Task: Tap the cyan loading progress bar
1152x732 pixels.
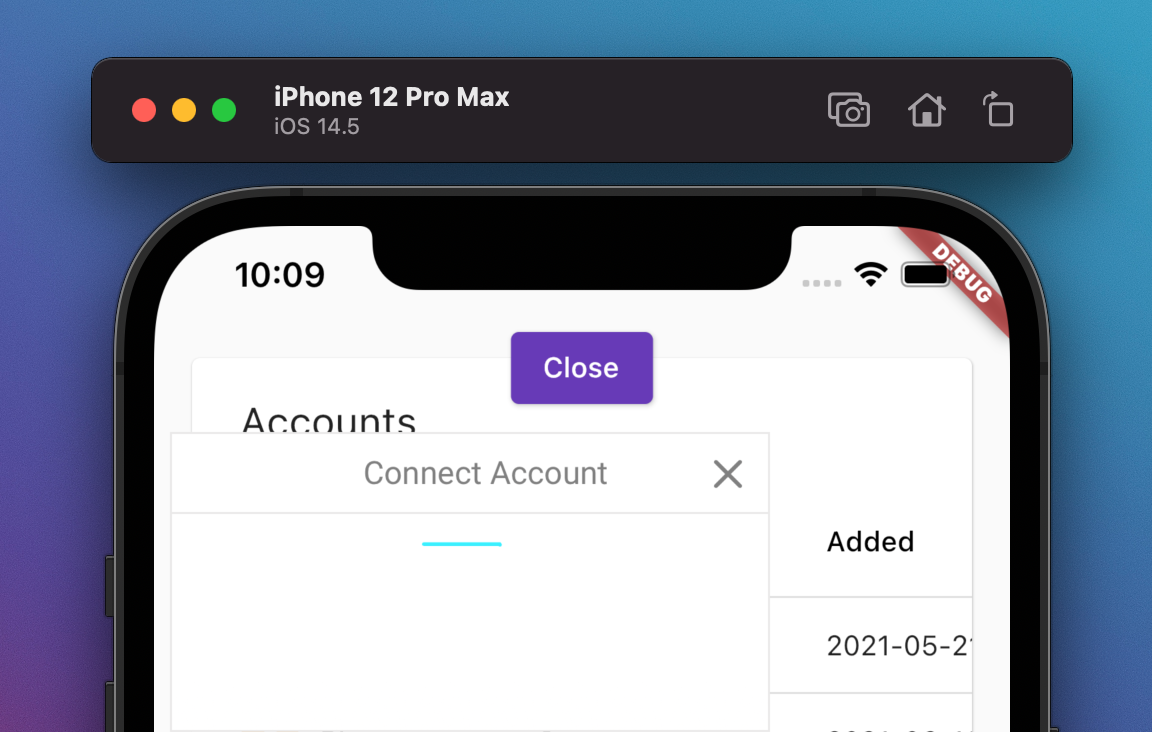Action: coord(462,542)
